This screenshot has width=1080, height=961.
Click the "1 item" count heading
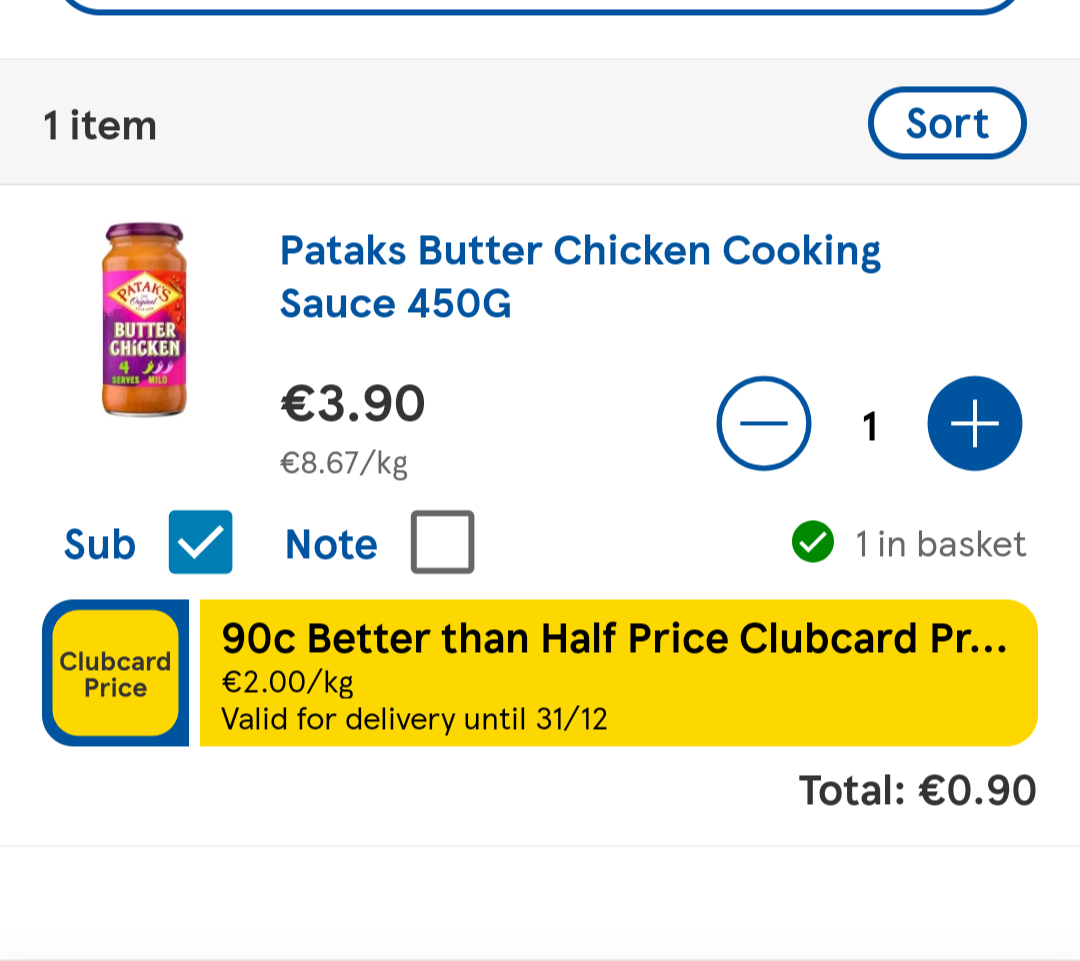(100, 126)
